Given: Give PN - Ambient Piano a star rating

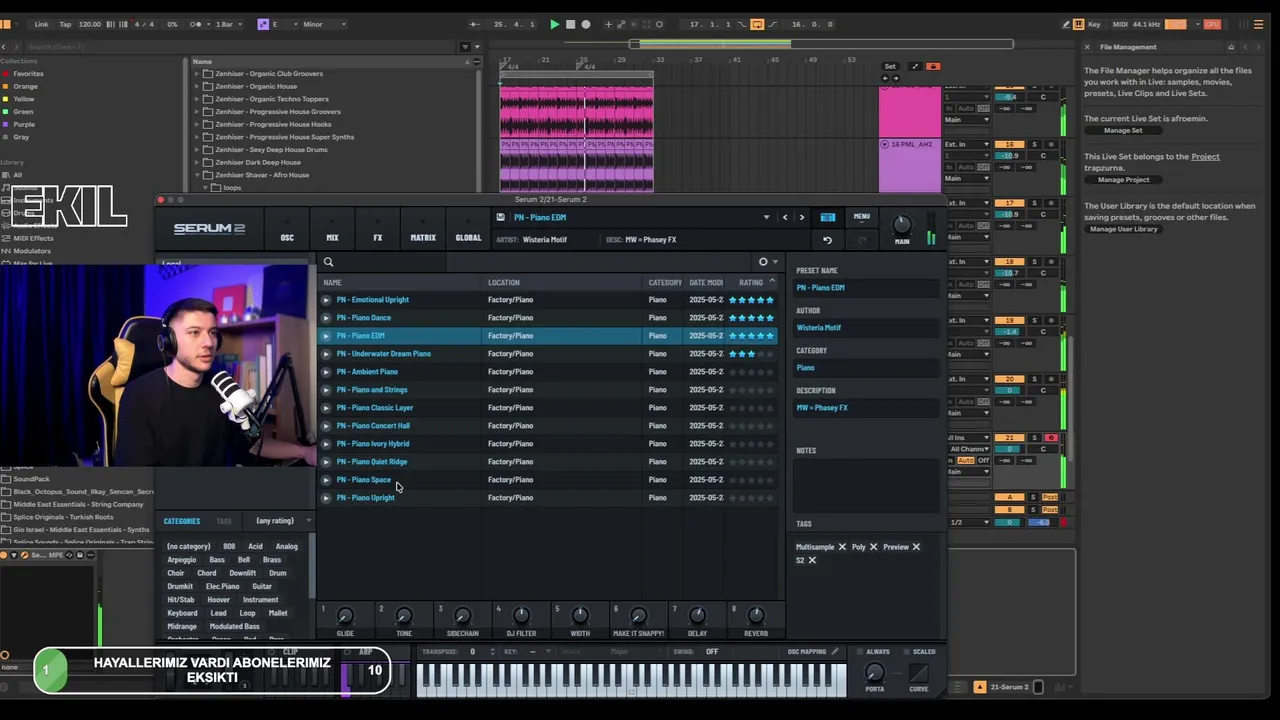Looking at the screenshot, I should point(751,372).
